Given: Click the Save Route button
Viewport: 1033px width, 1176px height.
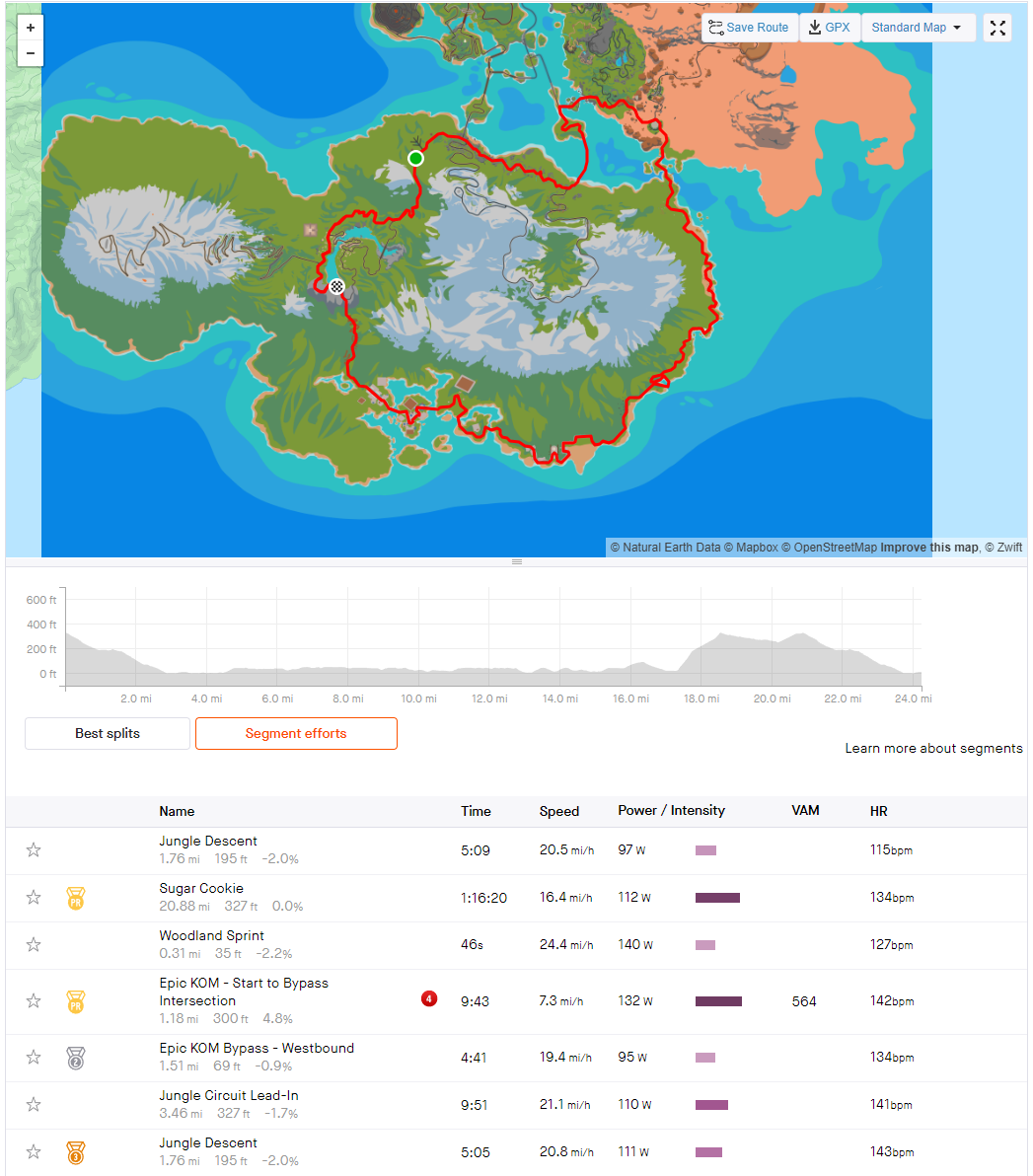Looking at the screenshot, I should (749, 28).
